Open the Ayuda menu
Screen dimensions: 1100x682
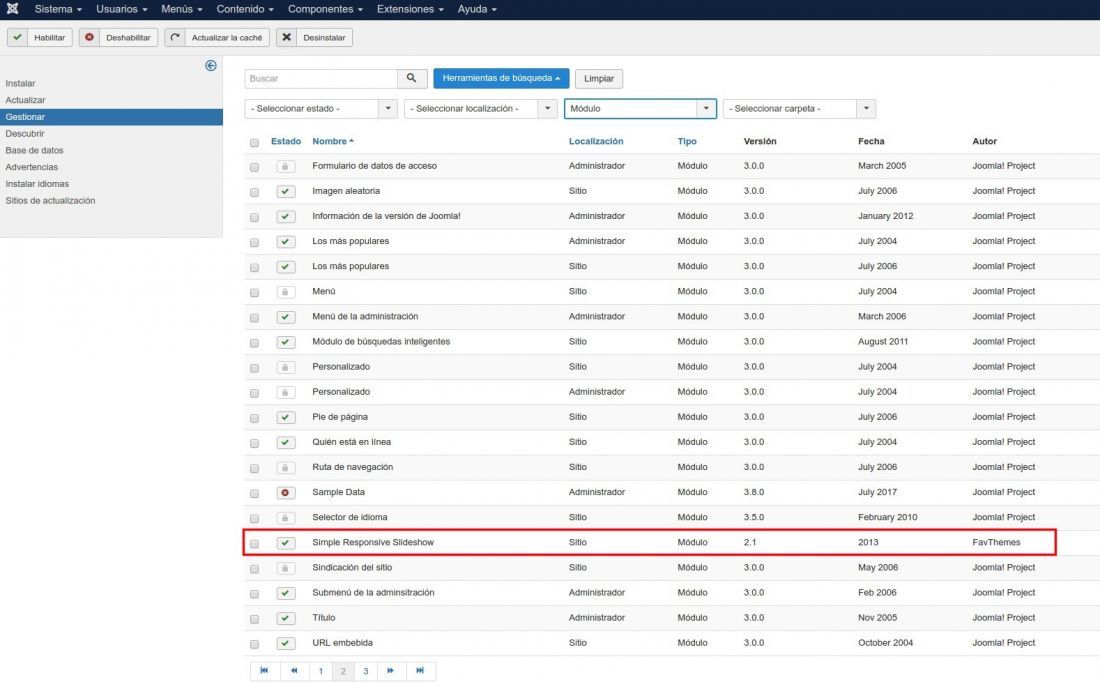(477, 9)
